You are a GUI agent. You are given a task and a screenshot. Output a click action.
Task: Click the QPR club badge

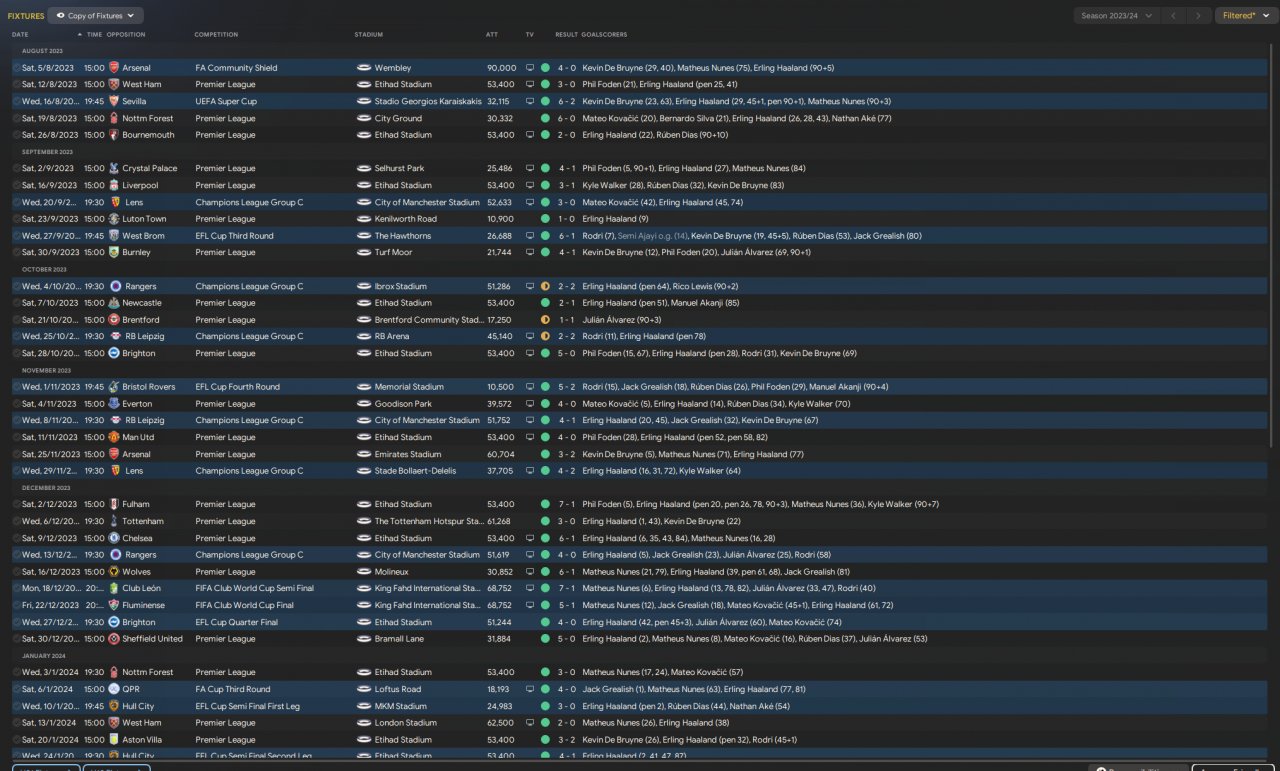pos(114,689)
